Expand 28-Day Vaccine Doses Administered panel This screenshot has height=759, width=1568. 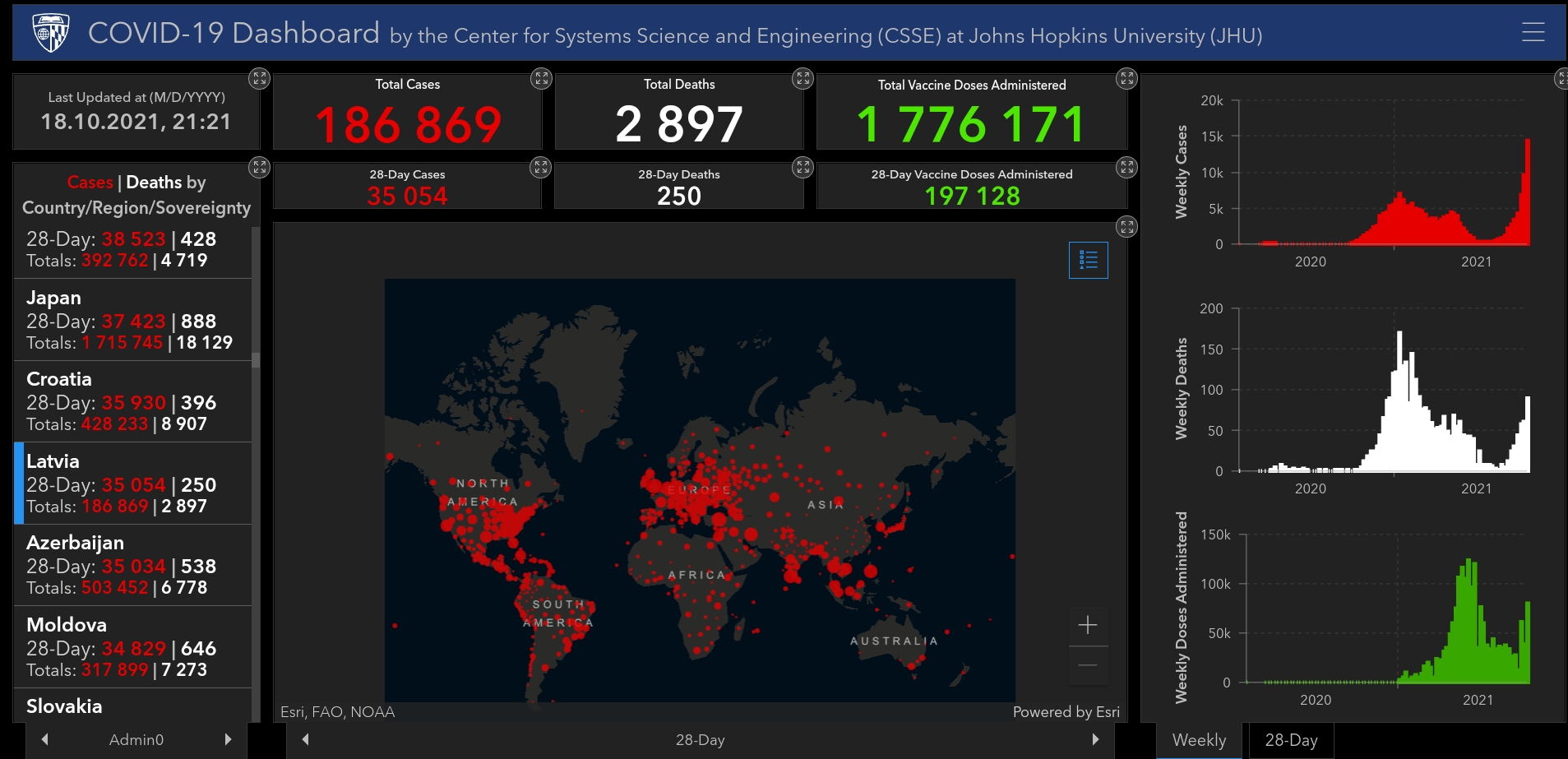1126,168
